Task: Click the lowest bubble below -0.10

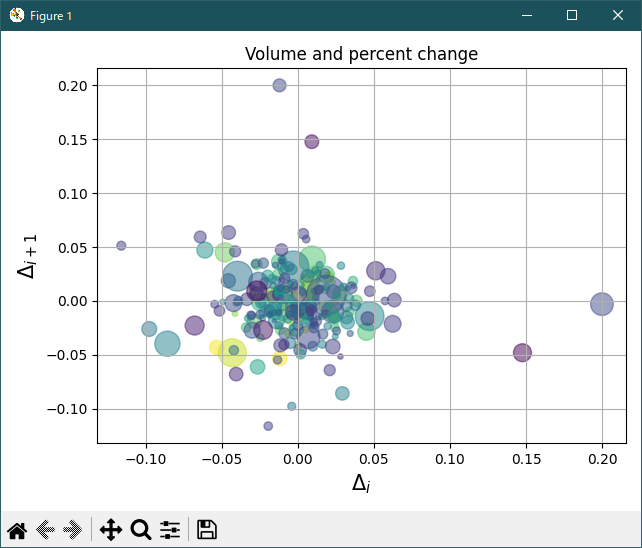Action: point(268,426)
